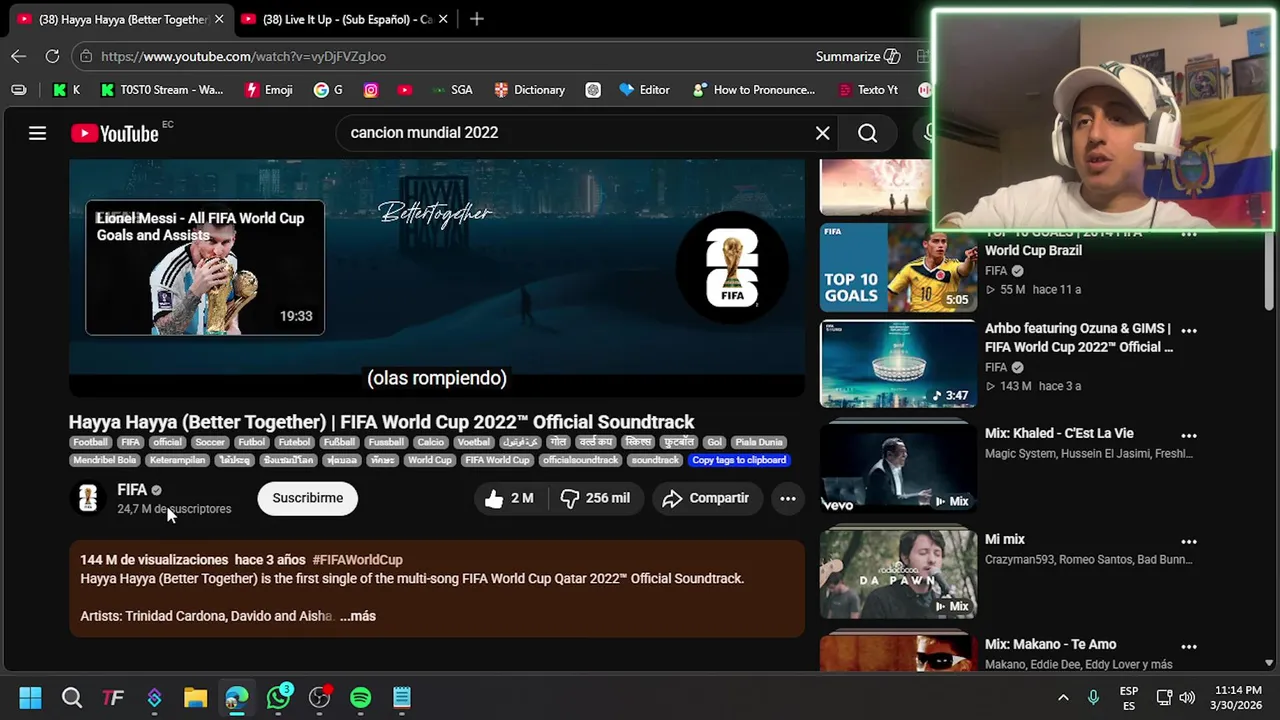
Task: Open the Windows Start menu
Action: 30,697
